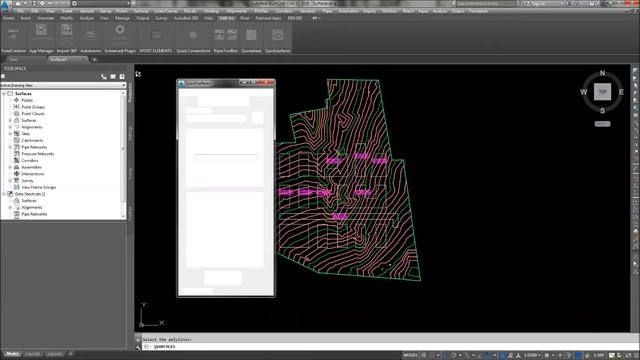This screenshot has height=360, width=640.
Task: Open the Settings vertical tab in Toolspace
Action: click(x=131, y=133)
